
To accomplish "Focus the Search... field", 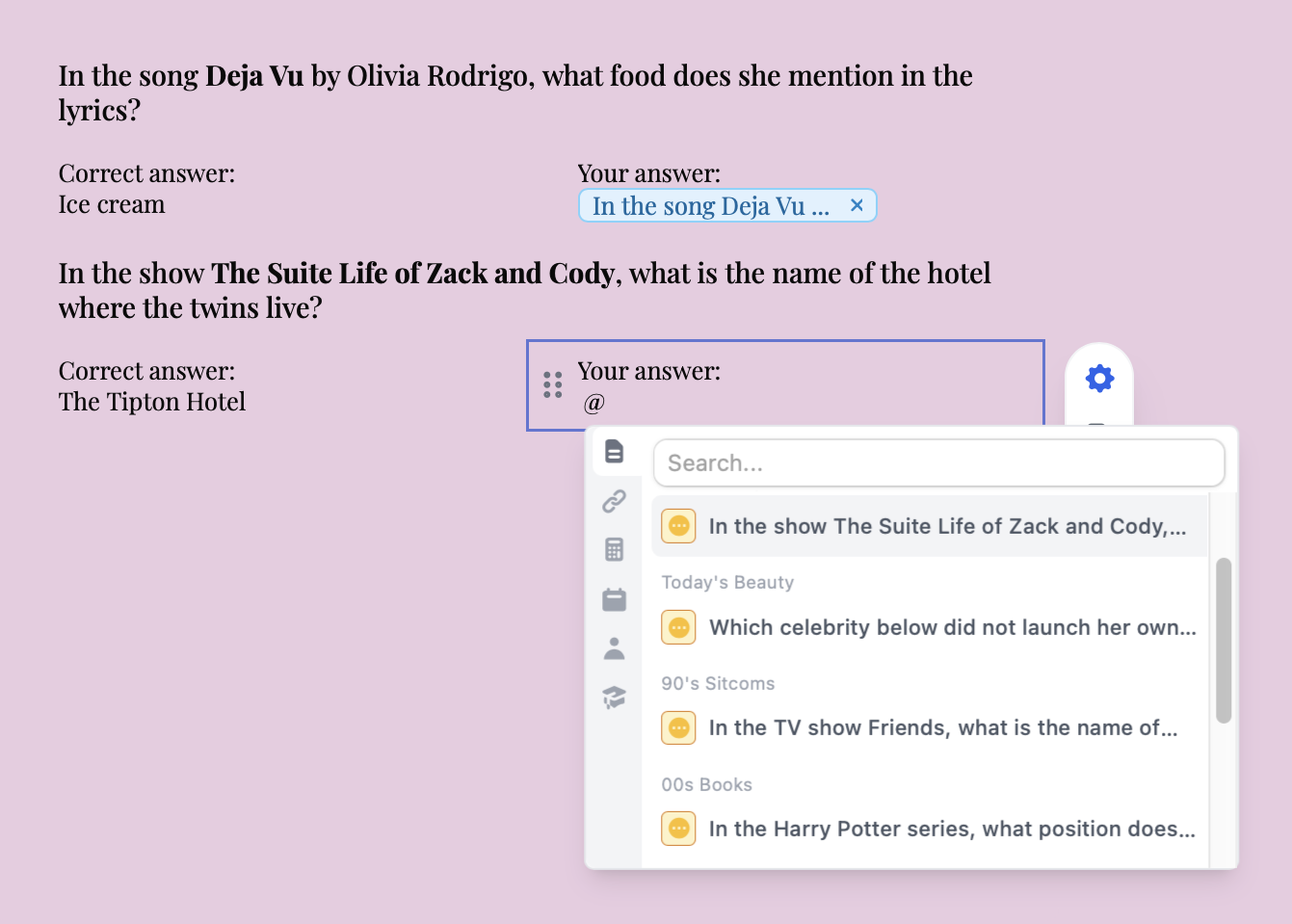I will [x=939, y=463].
